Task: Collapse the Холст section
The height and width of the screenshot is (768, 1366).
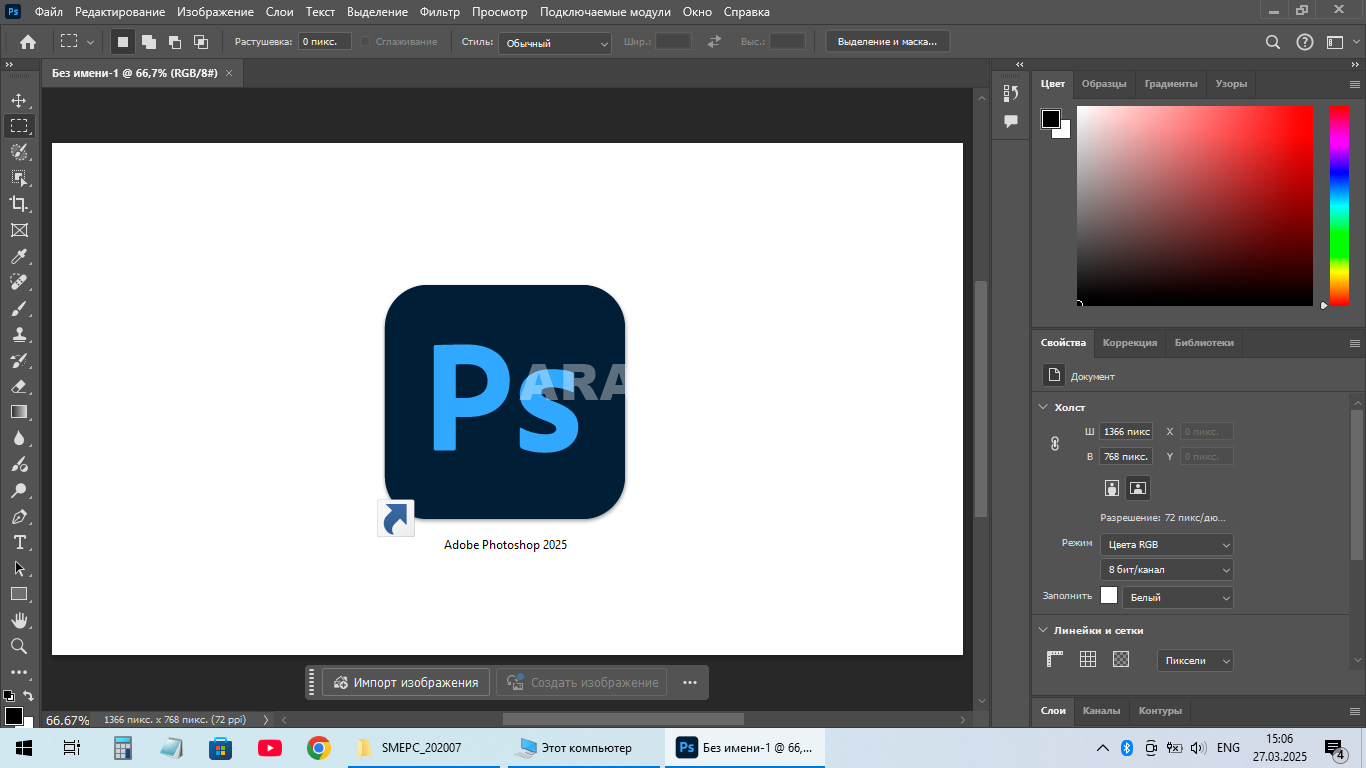Action: point(1043,407)
